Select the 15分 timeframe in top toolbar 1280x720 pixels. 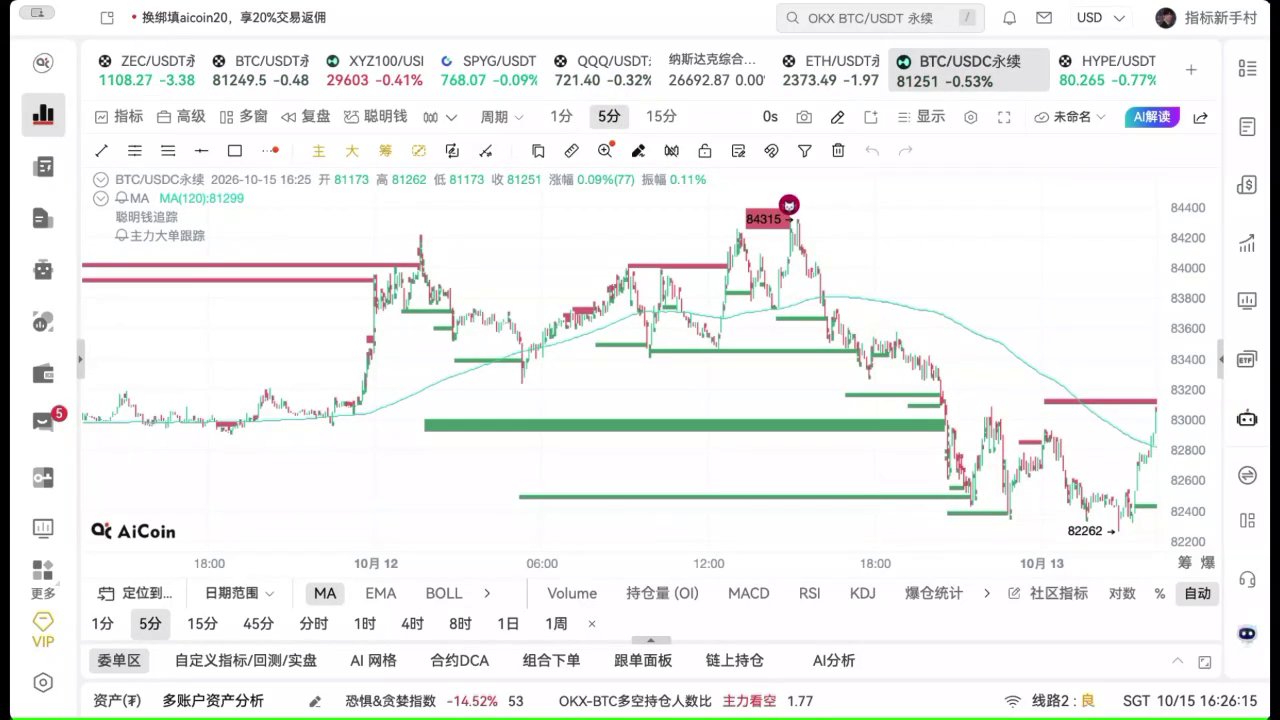point(661,117)
